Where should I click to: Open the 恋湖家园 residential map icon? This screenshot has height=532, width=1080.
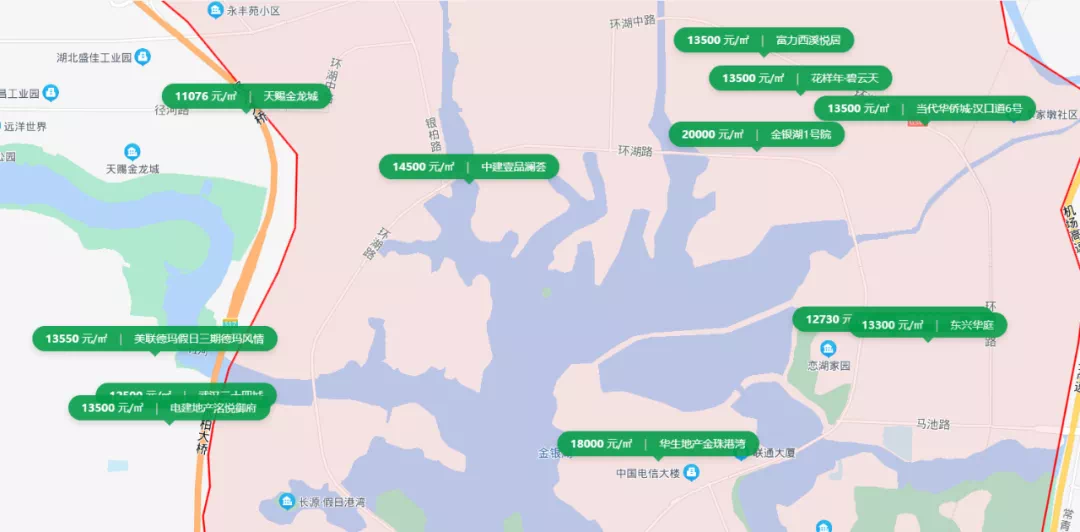(x=829, y=346)
